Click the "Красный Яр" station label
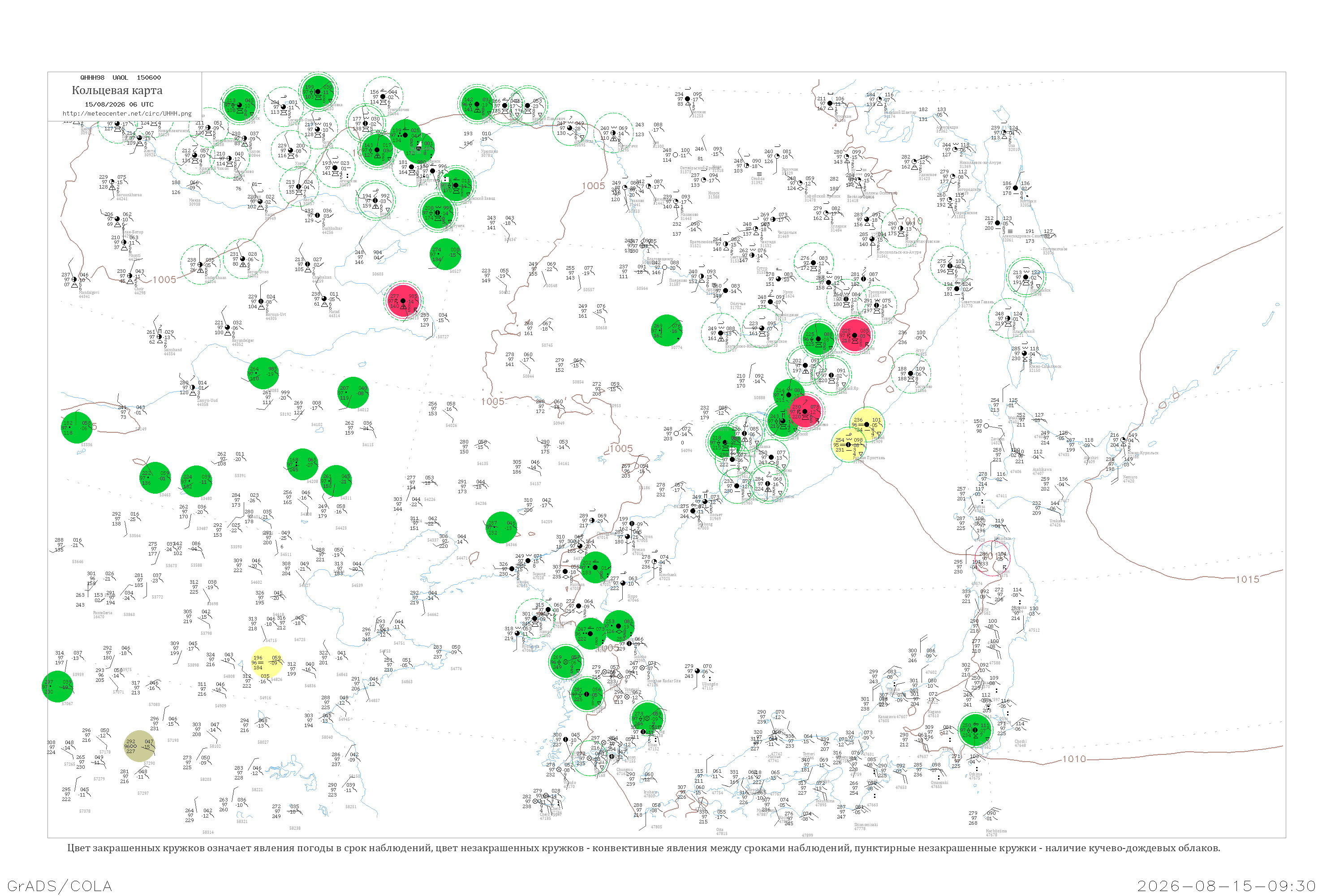1344x896 pixels. point(848,388)
